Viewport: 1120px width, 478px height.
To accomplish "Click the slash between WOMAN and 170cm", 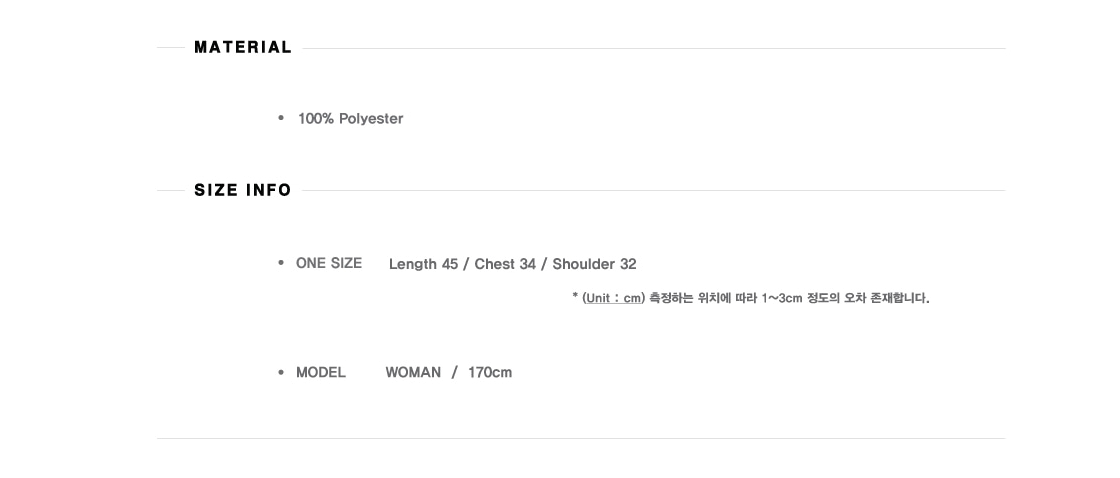I will [454, 372].
